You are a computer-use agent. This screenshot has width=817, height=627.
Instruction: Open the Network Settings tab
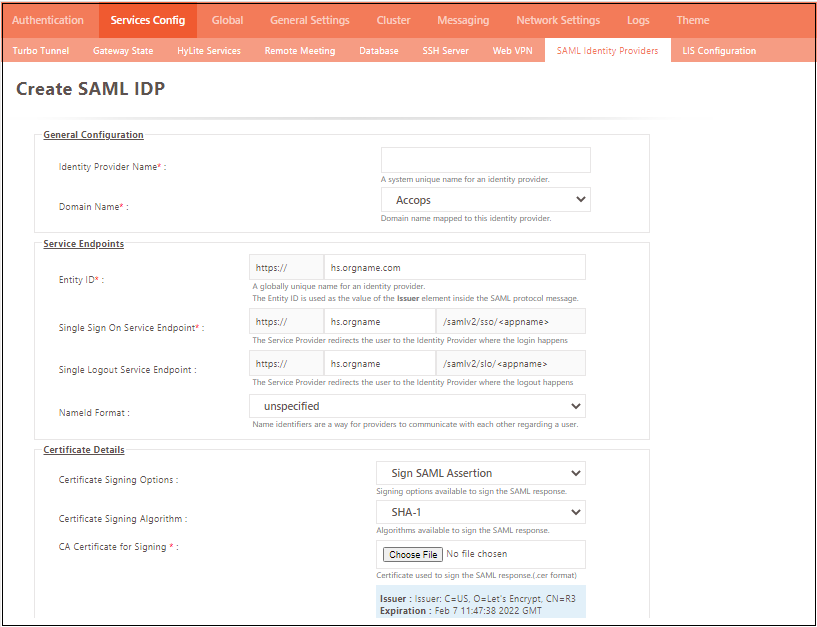(x=558, y=20)
